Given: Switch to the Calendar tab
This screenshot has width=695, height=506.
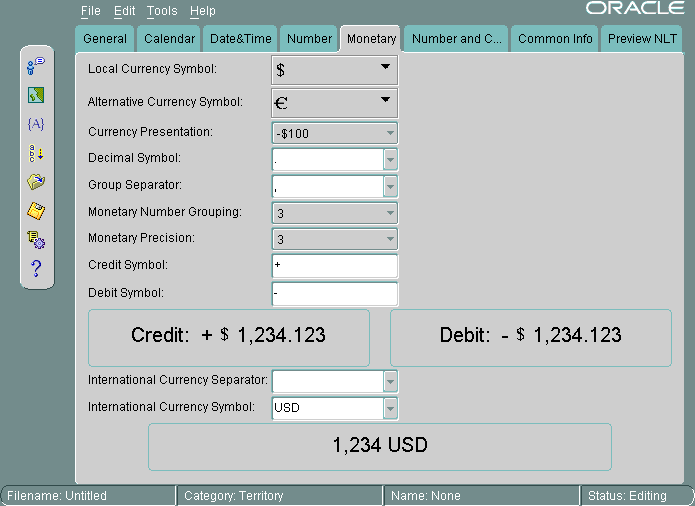Looking at the screenshot, I should pos(169,39).
